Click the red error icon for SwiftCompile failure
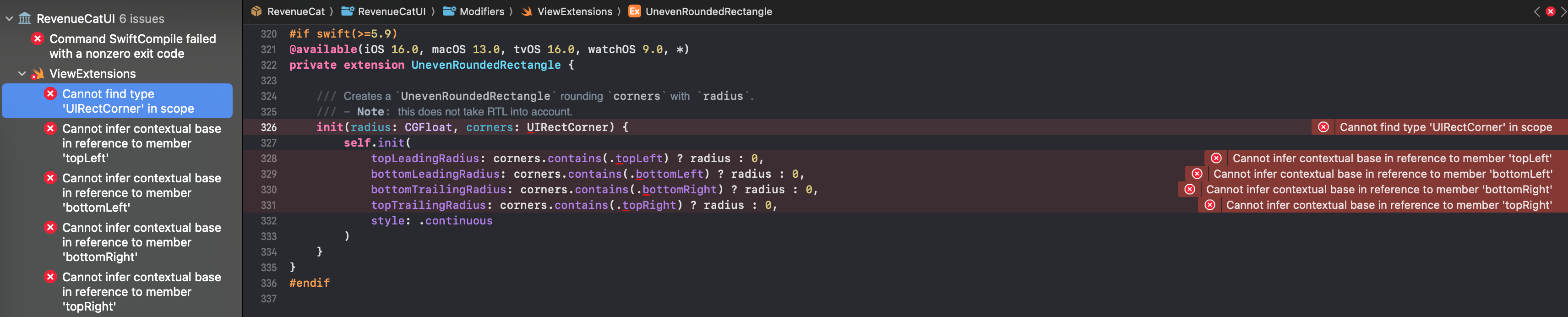Image resolution: width=1568 pixels, height=317 pixels. point(38,39)
